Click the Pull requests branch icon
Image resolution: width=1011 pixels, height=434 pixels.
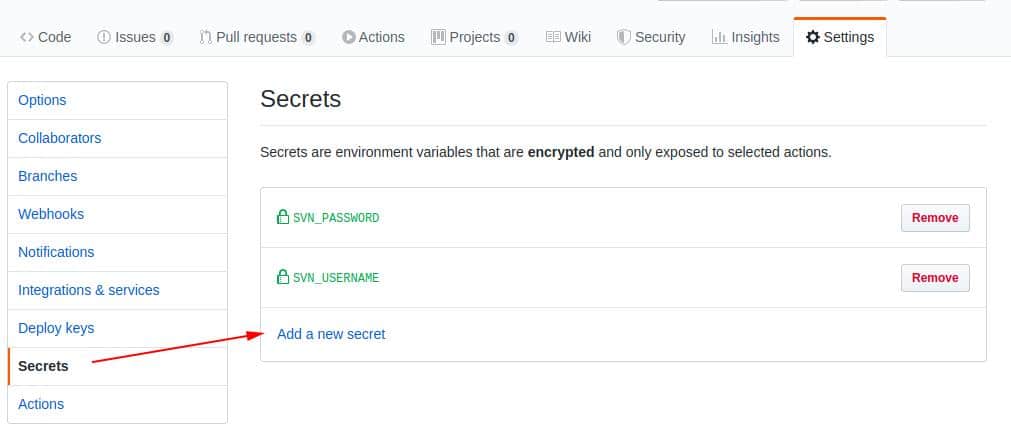click(206, 37)
